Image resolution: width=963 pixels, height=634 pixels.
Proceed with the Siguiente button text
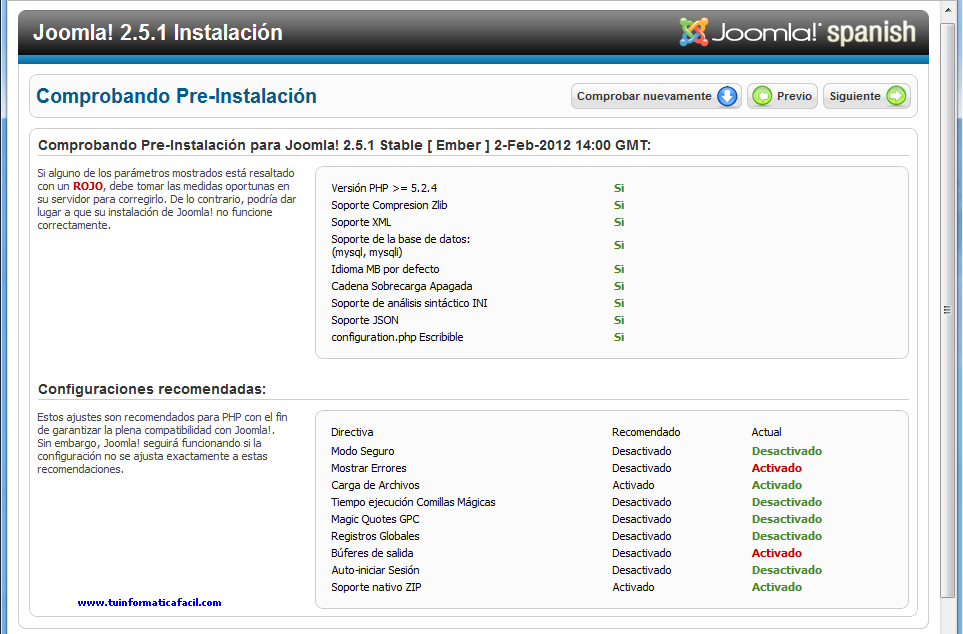[x=855, y=96]
